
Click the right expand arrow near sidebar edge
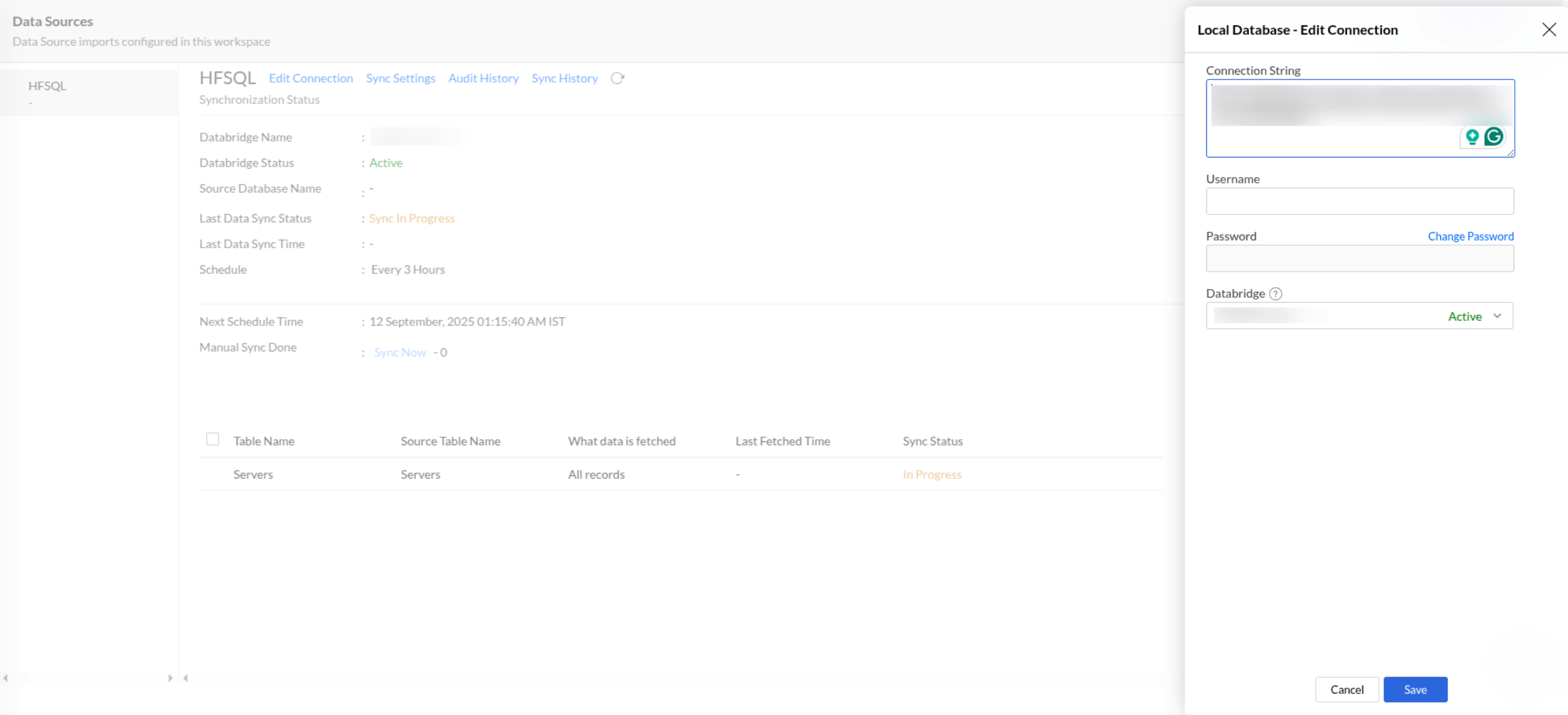[170, 677]
